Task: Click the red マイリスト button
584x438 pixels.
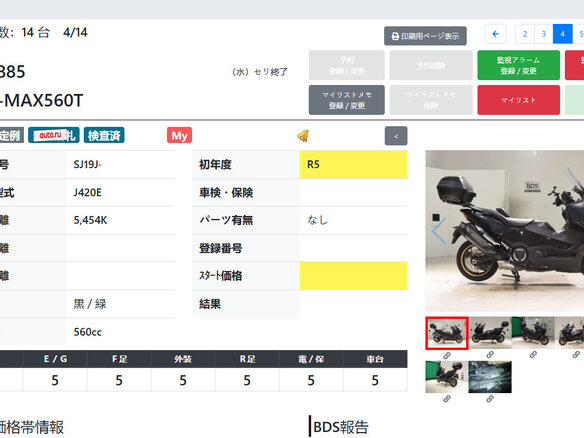Action: coord(518,100)
